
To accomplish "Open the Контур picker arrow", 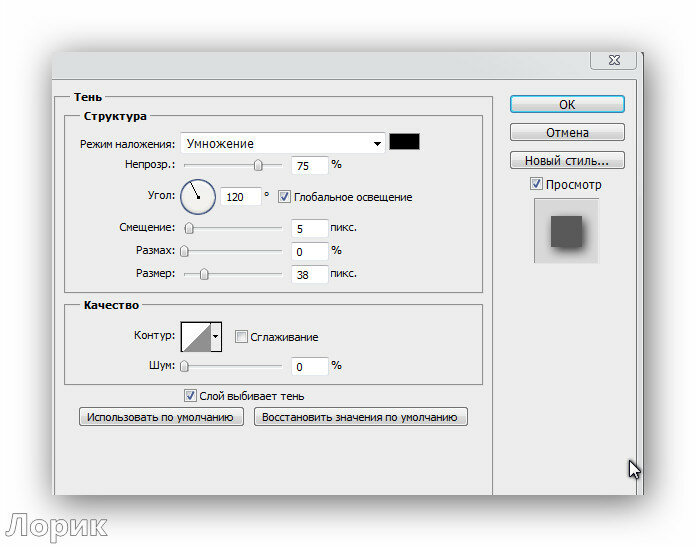I will pyautogui.click(x=216, y=337).
